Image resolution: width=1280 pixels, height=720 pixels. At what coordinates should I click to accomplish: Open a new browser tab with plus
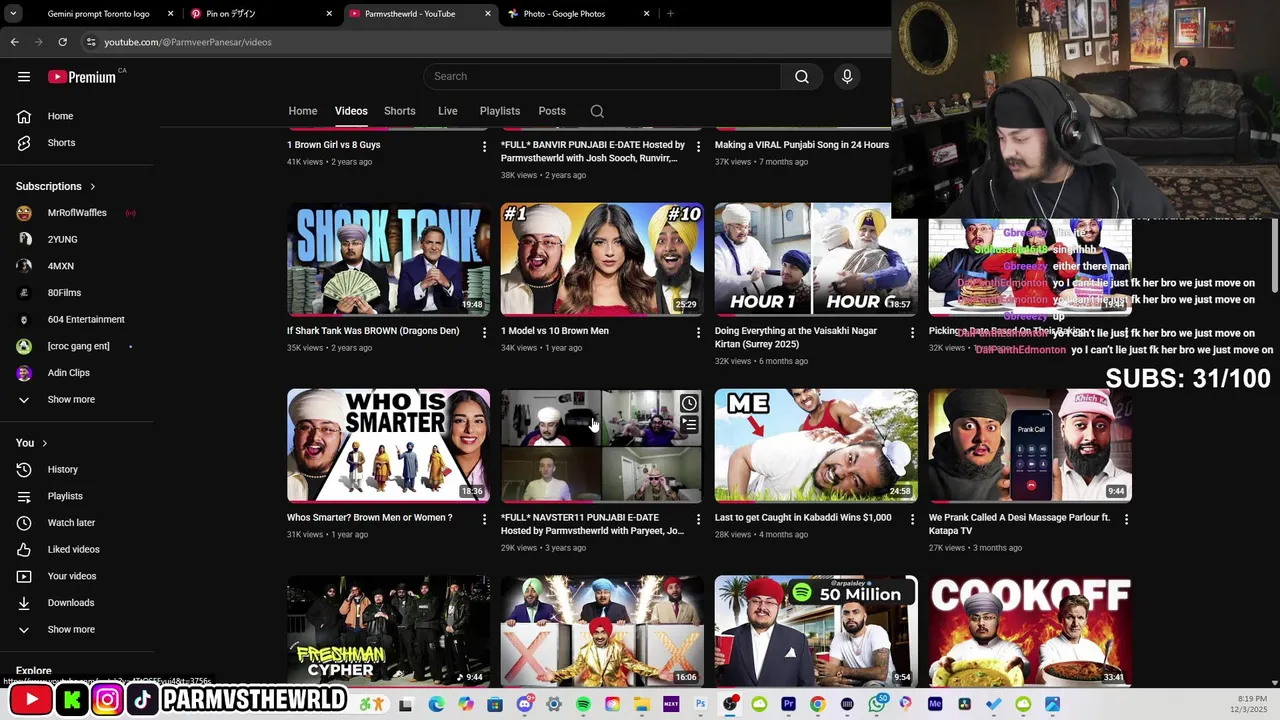pos(670,14)
